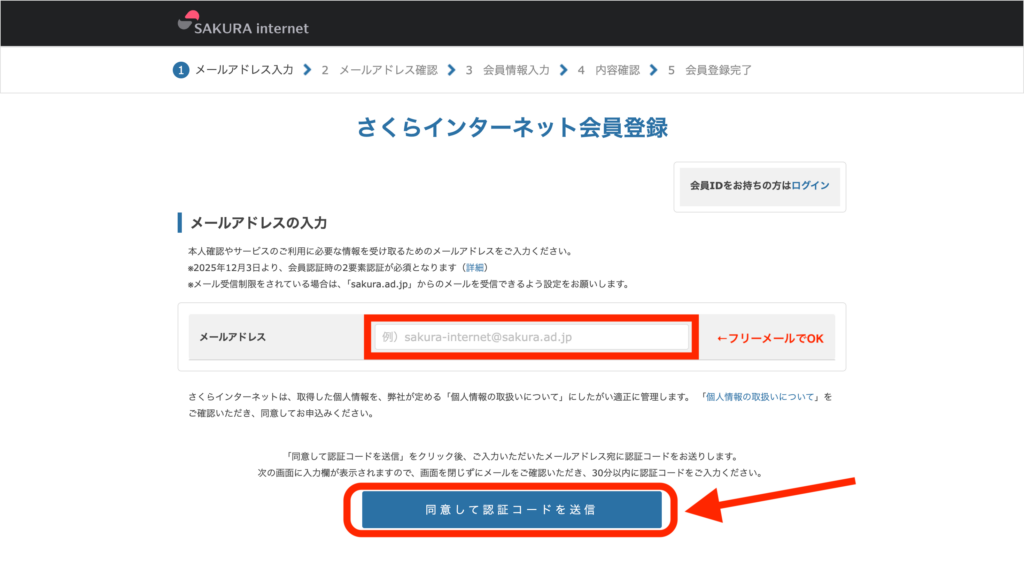
Task: Click the chevron after メールアドレス確認 step
Action: (x=451, y=70)
